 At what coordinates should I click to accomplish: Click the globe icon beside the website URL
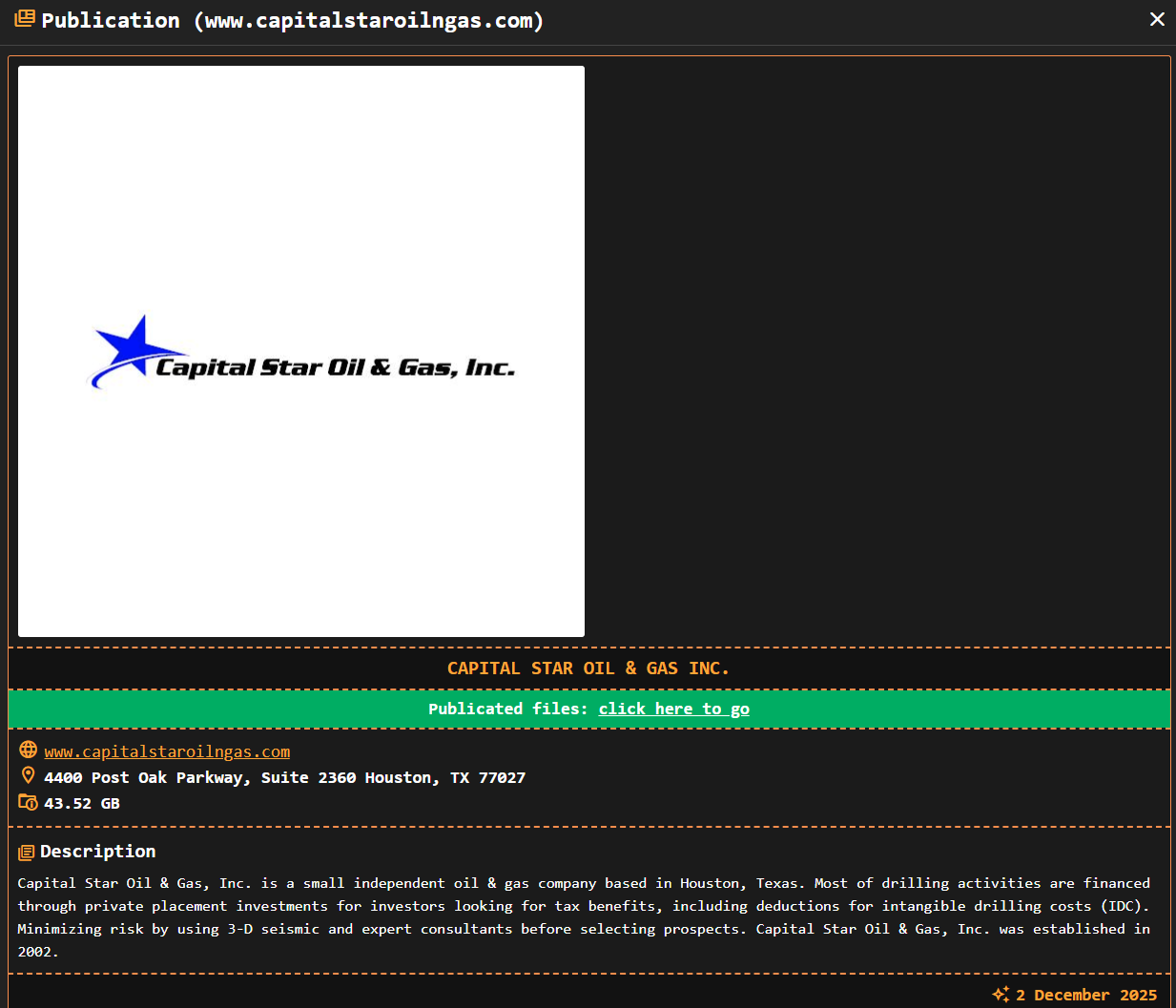coord(28,750)
